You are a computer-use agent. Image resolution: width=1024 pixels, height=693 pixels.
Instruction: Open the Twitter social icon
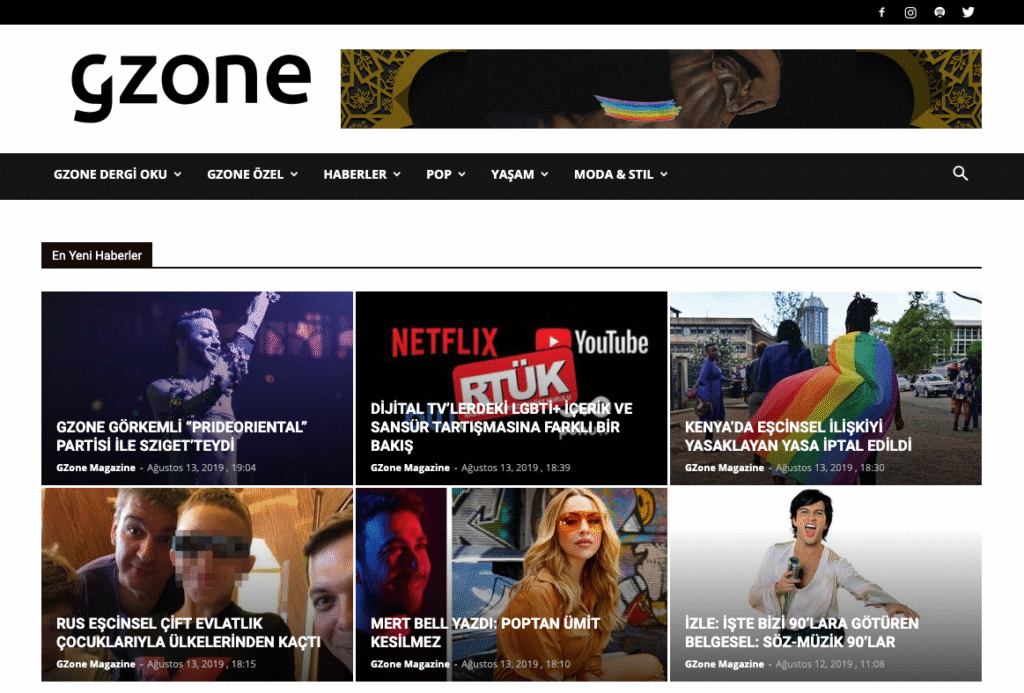968,12
